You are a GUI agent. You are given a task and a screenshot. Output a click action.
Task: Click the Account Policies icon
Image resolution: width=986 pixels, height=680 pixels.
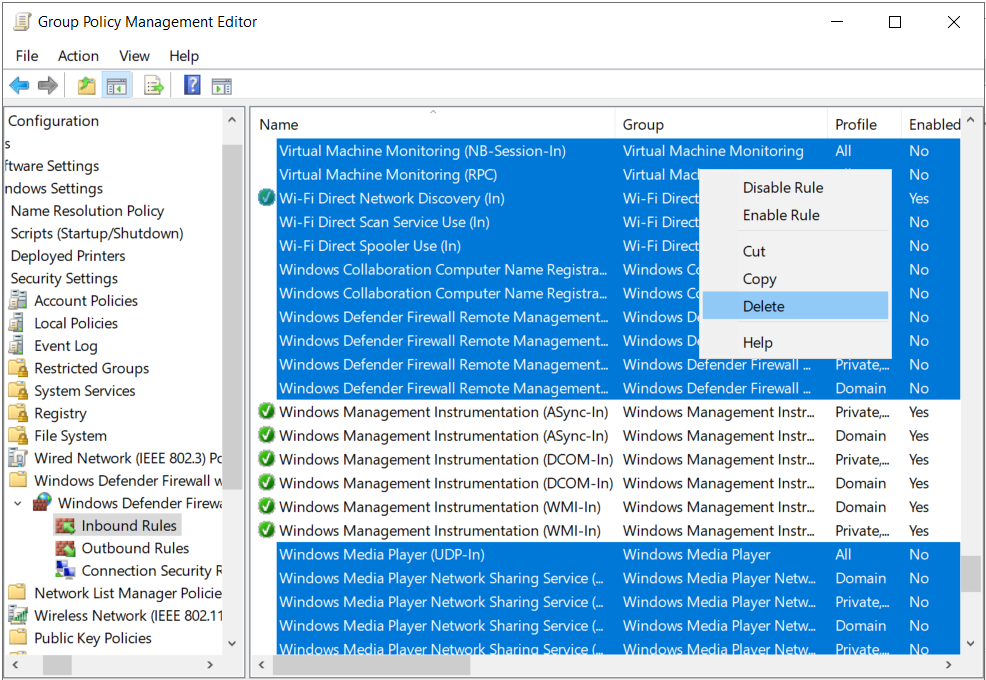(18, 301)
